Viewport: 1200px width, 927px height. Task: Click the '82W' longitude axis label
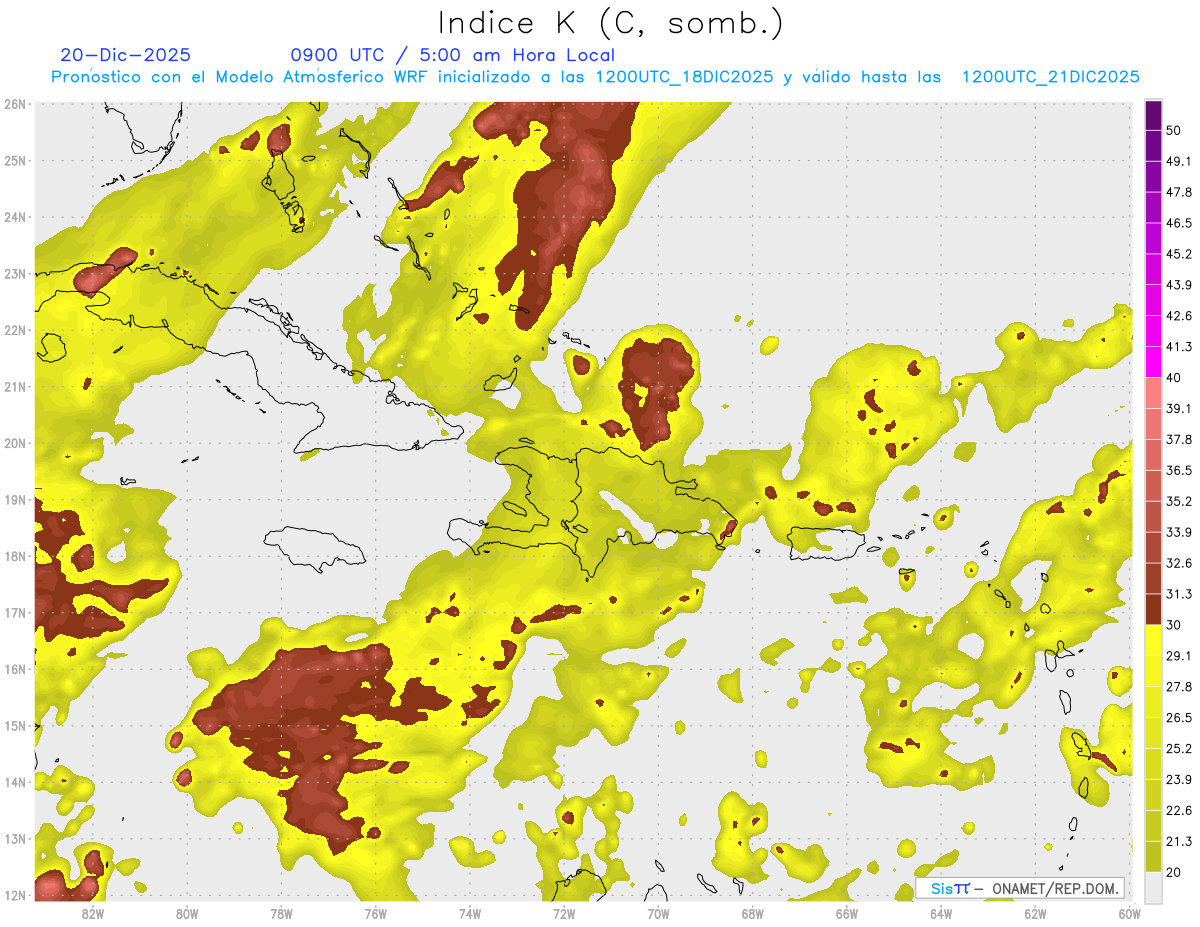point(92,914)
